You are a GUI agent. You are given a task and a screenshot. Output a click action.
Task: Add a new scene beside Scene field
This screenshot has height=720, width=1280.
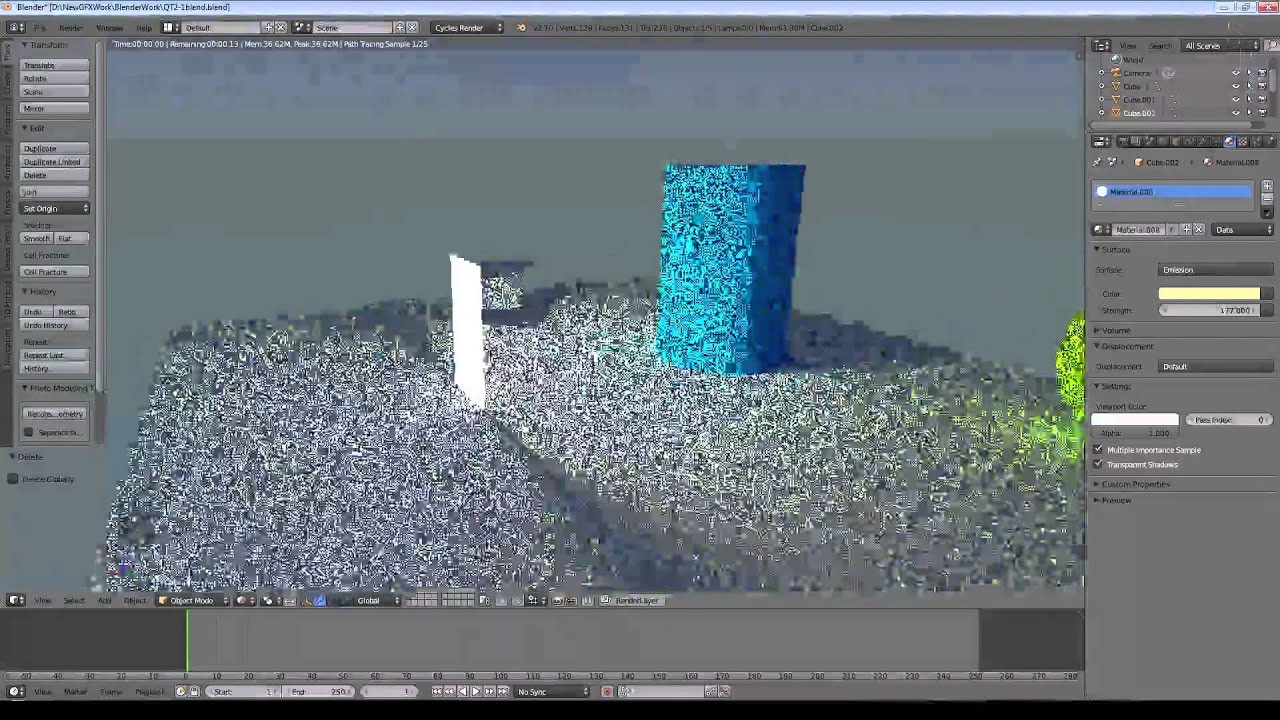click(x=399, y=28)
